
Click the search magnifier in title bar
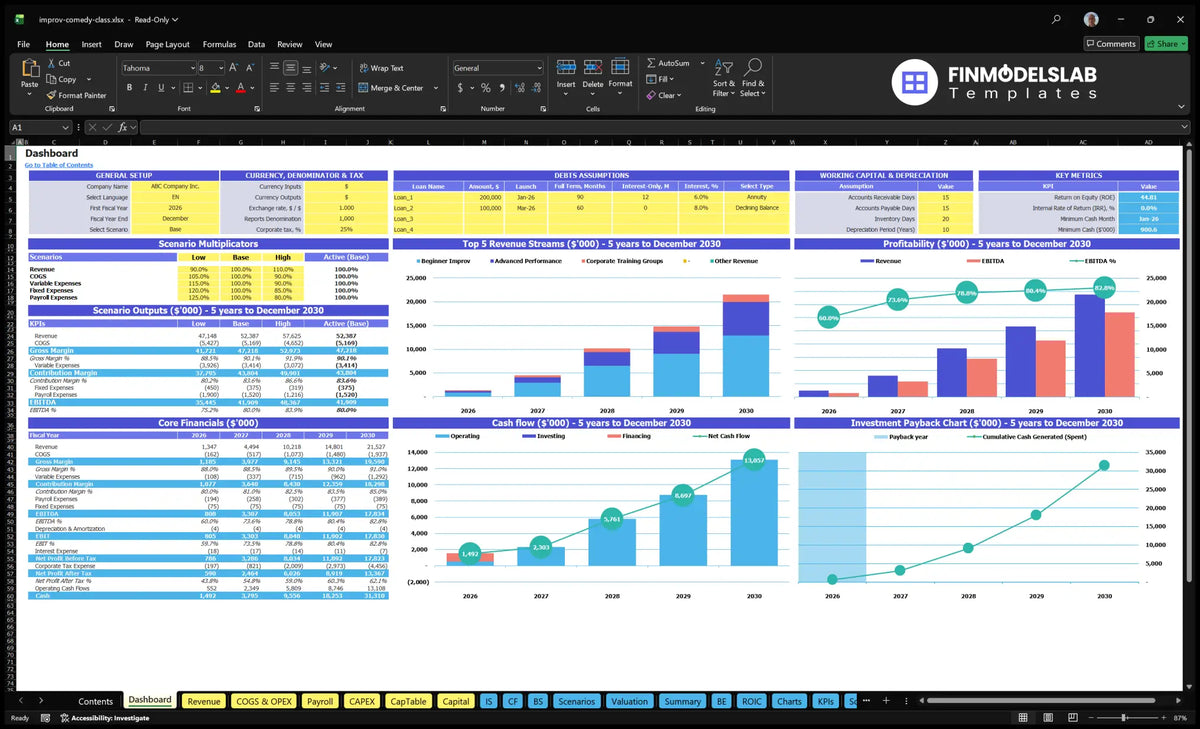click(1057, 19)
